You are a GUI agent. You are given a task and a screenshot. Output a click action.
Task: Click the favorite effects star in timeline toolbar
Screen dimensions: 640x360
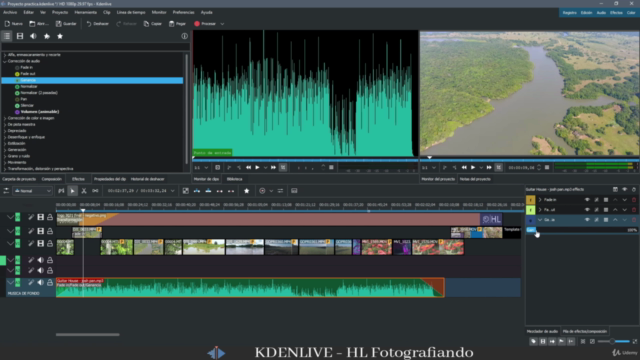[247, 191]
